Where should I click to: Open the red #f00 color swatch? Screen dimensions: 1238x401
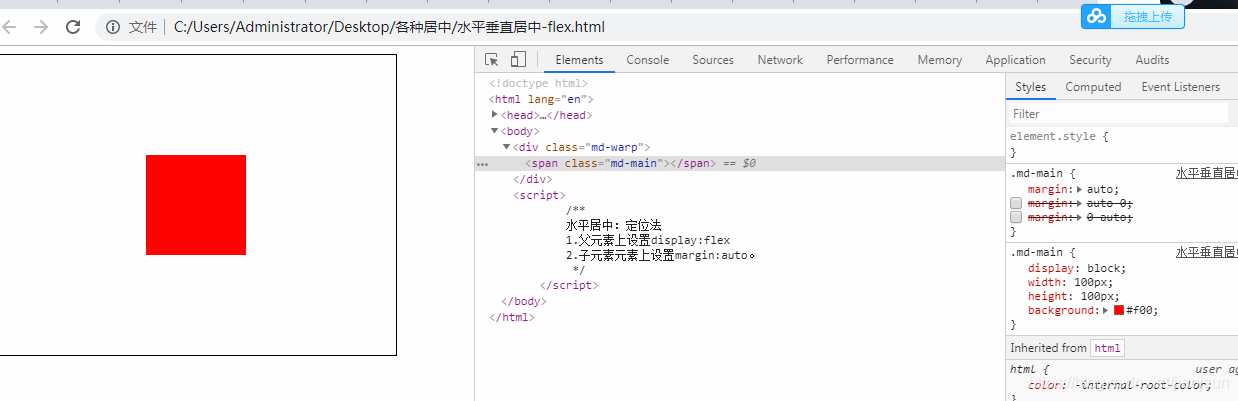point(1119,310)
